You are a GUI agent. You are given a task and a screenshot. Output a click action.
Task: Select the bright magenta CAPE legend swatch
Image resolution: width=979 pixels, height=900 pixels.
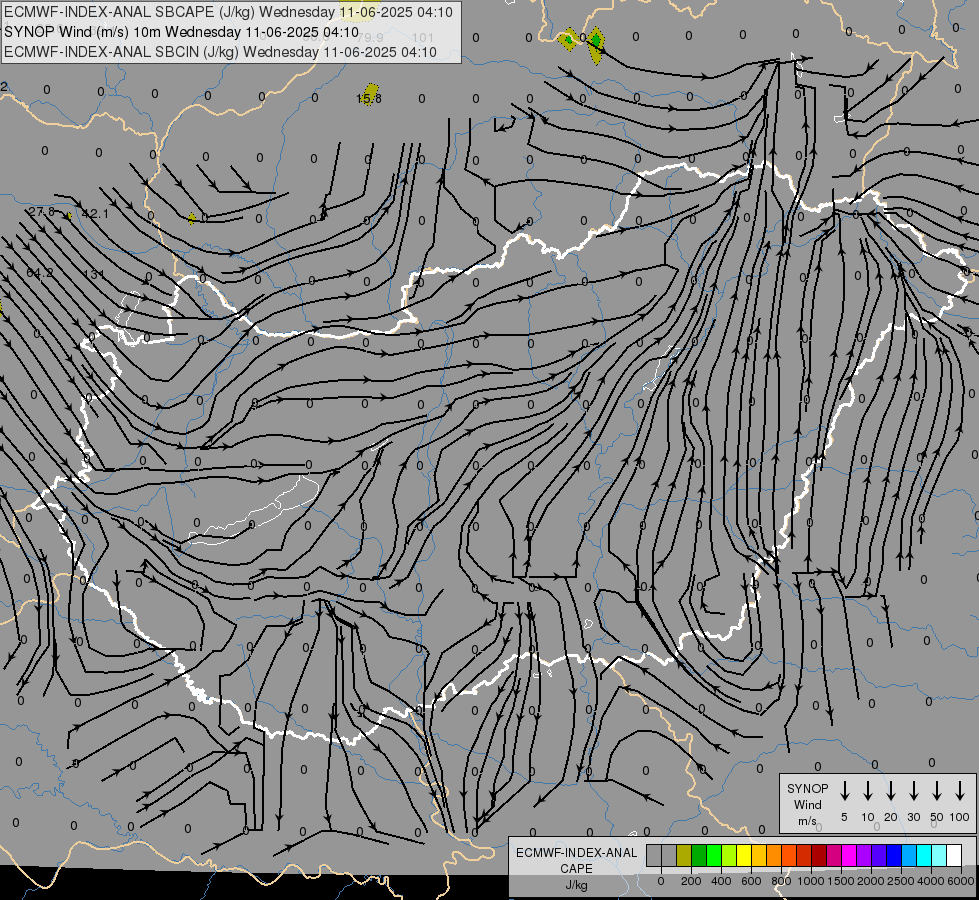(849, 856)
